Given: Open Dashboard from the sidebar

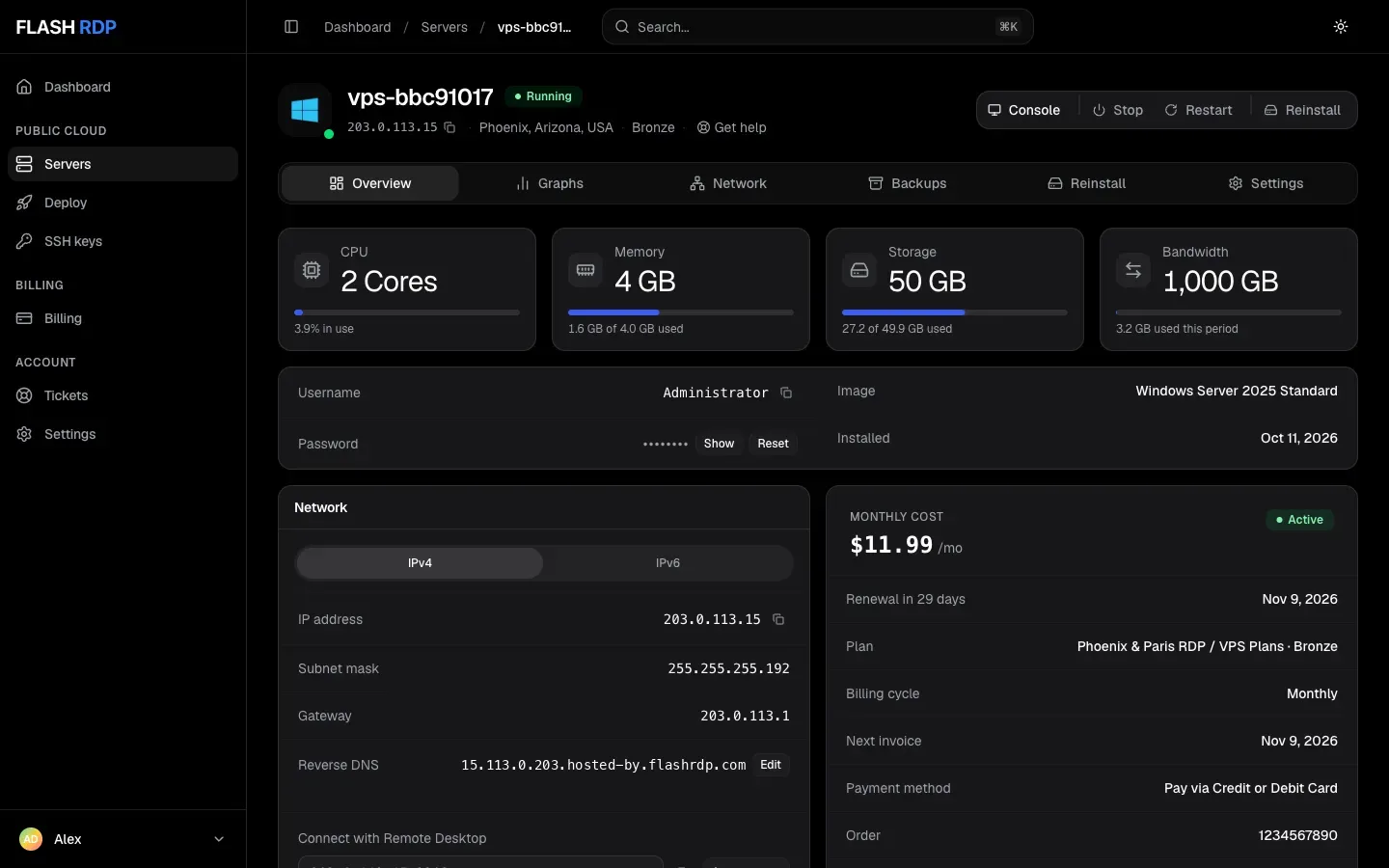Looking at the screenshot, I should pyautogui.click(x=123, y=87).
